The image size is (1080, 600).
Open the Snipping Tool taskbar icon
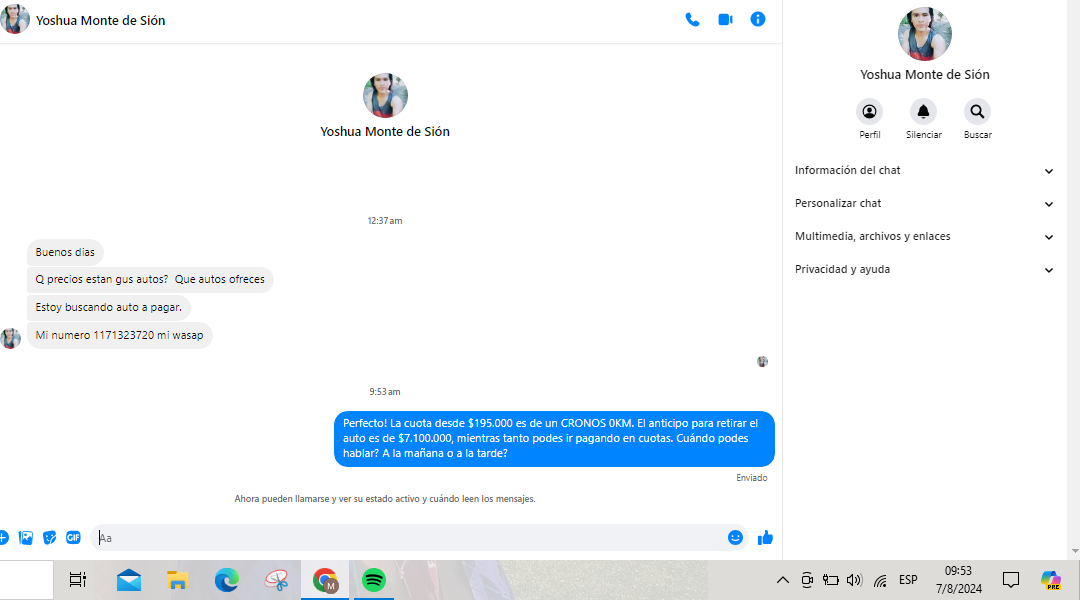(276, 580)
